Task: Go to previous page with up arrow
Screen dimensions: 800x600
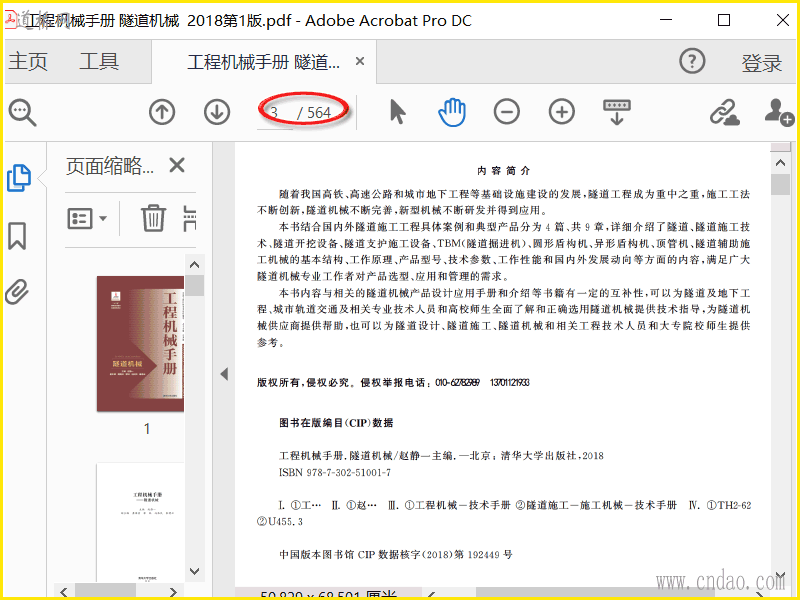Action: (x=162, y=112)
